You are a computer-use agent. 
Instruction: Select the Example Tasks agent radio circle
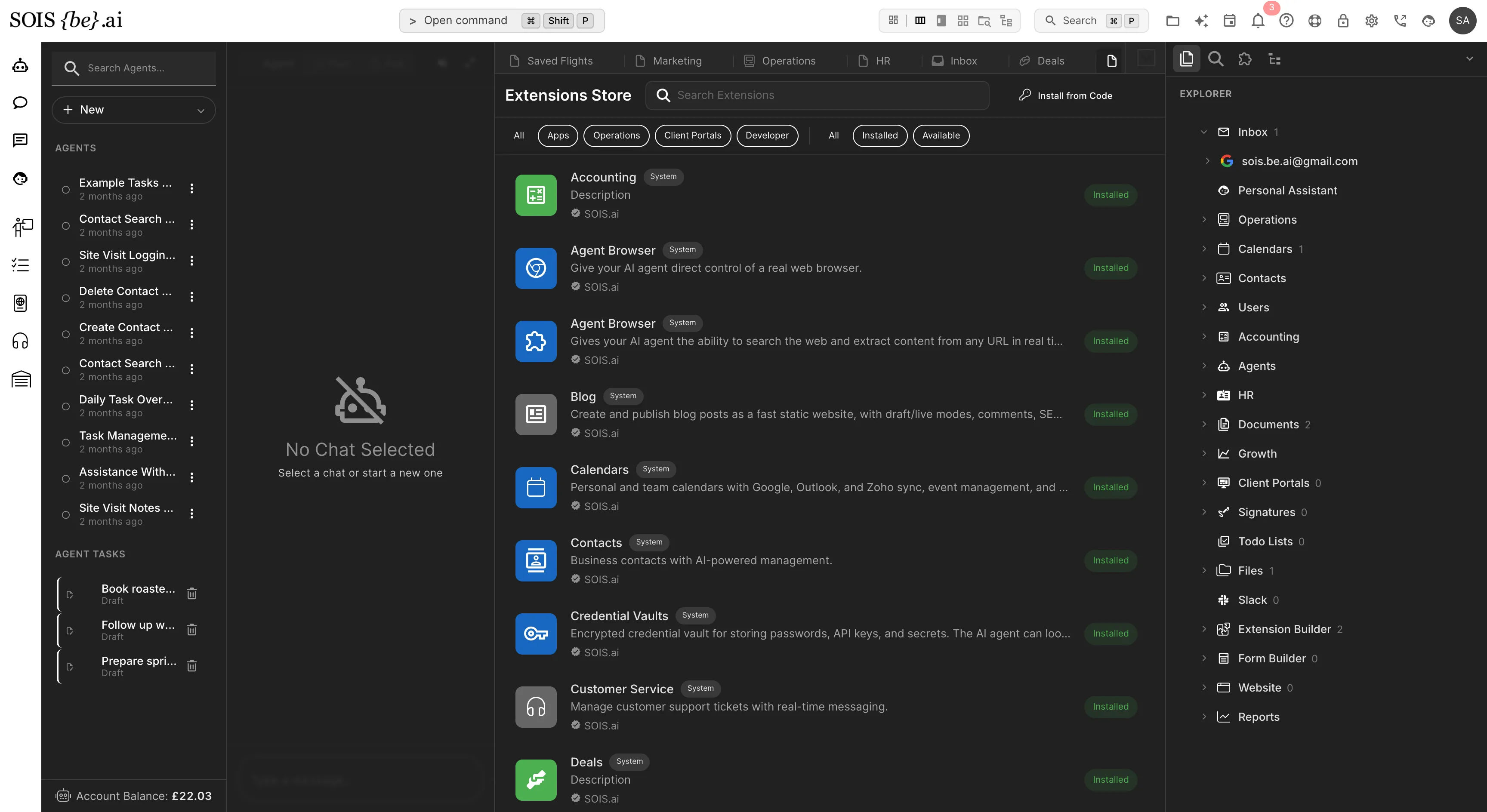(66, 189)
